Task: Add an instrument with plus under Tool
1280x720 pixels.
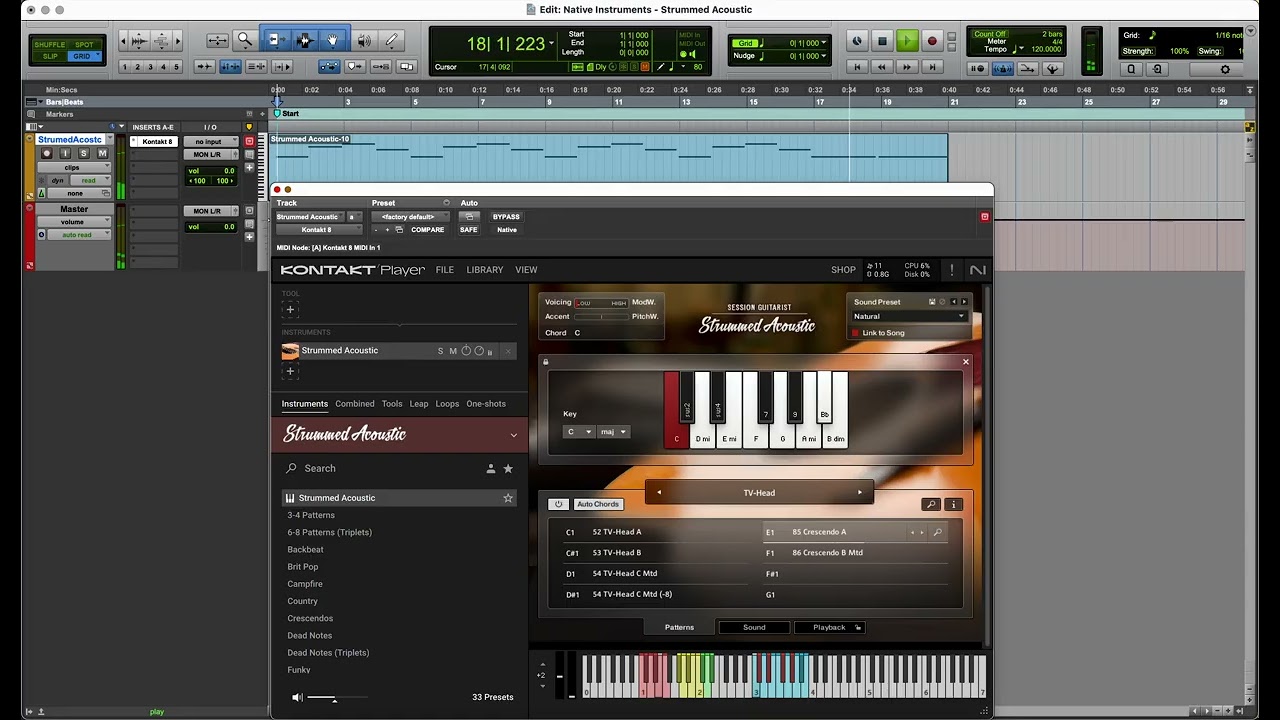Action: click(290, 310)
